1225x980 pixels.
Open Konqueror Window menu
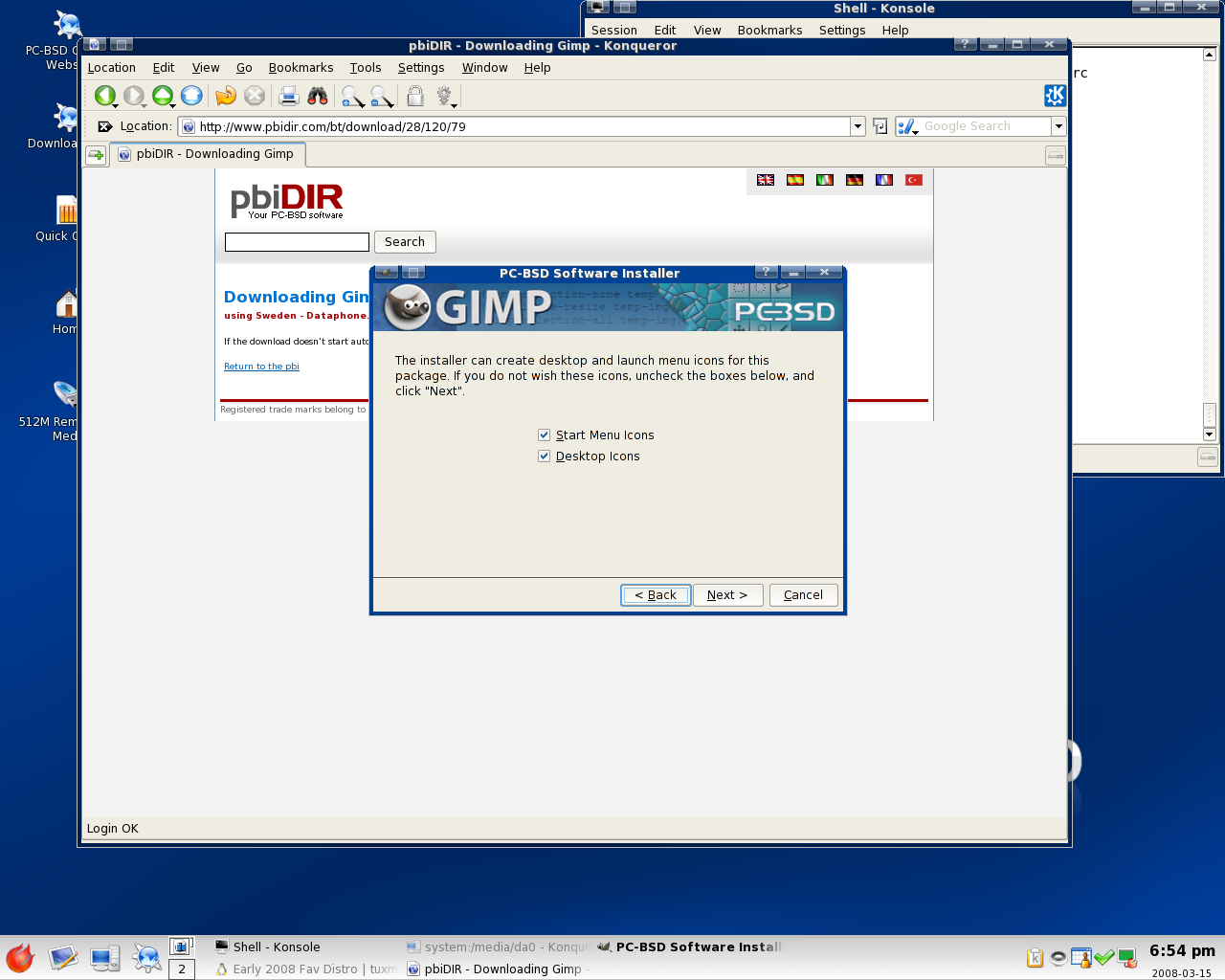pos(485,68)
